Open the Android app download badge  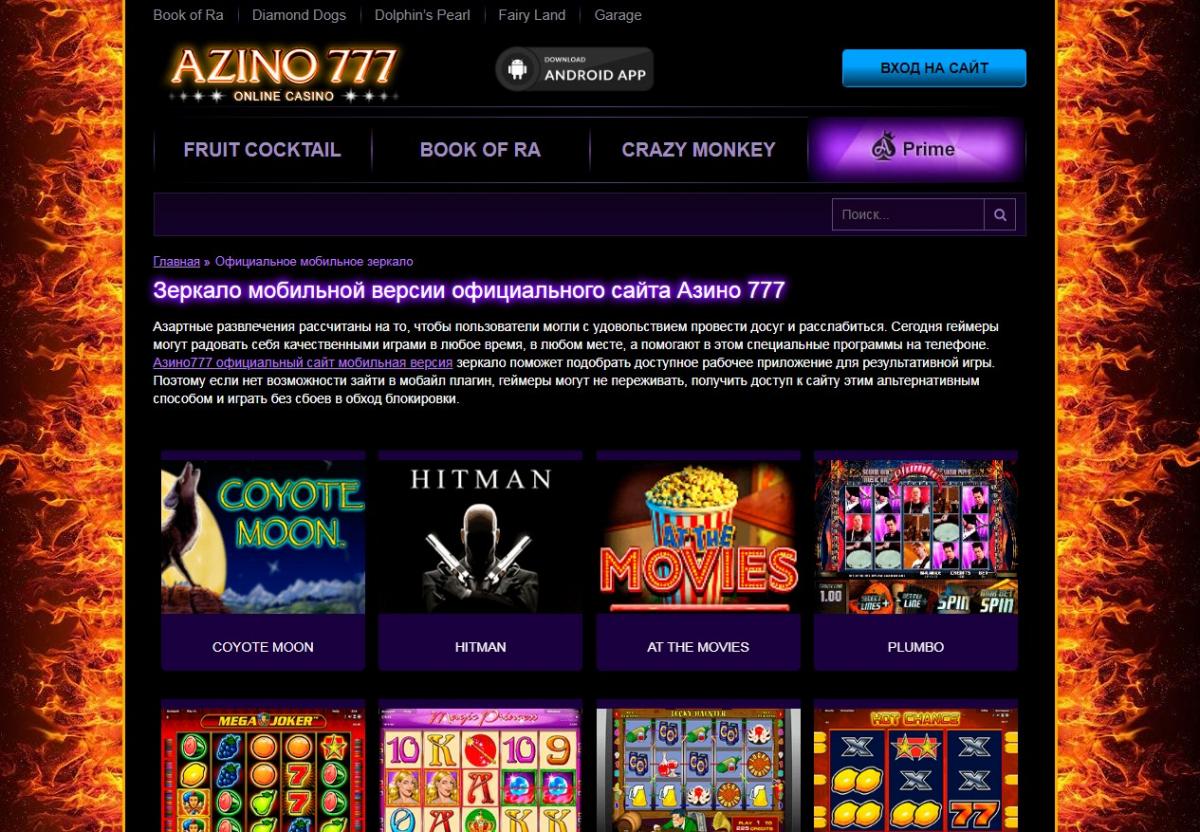coord(575,69)
